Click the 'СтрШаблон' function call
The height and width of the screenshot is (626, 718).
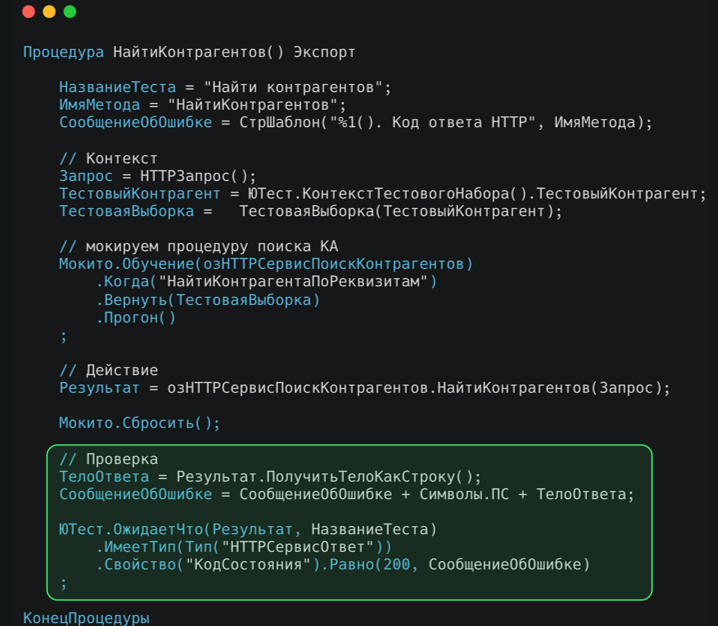279,122
